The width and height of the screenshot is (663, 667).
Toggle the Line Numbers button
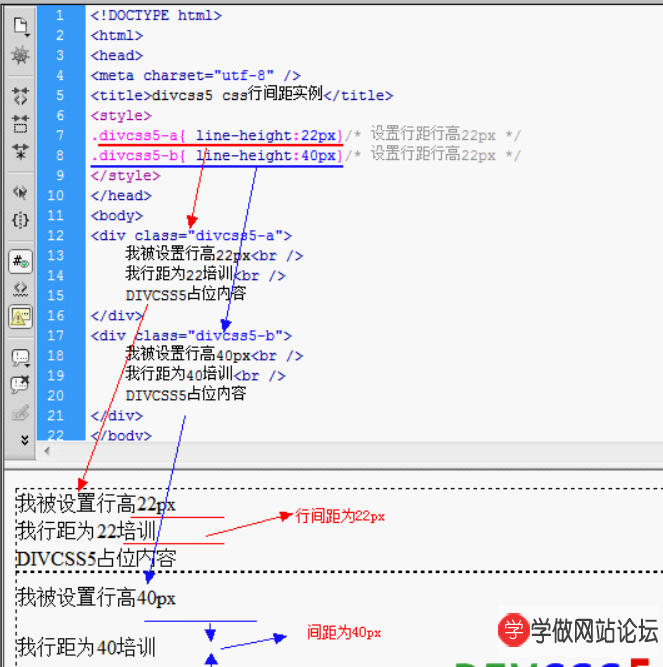20,262
